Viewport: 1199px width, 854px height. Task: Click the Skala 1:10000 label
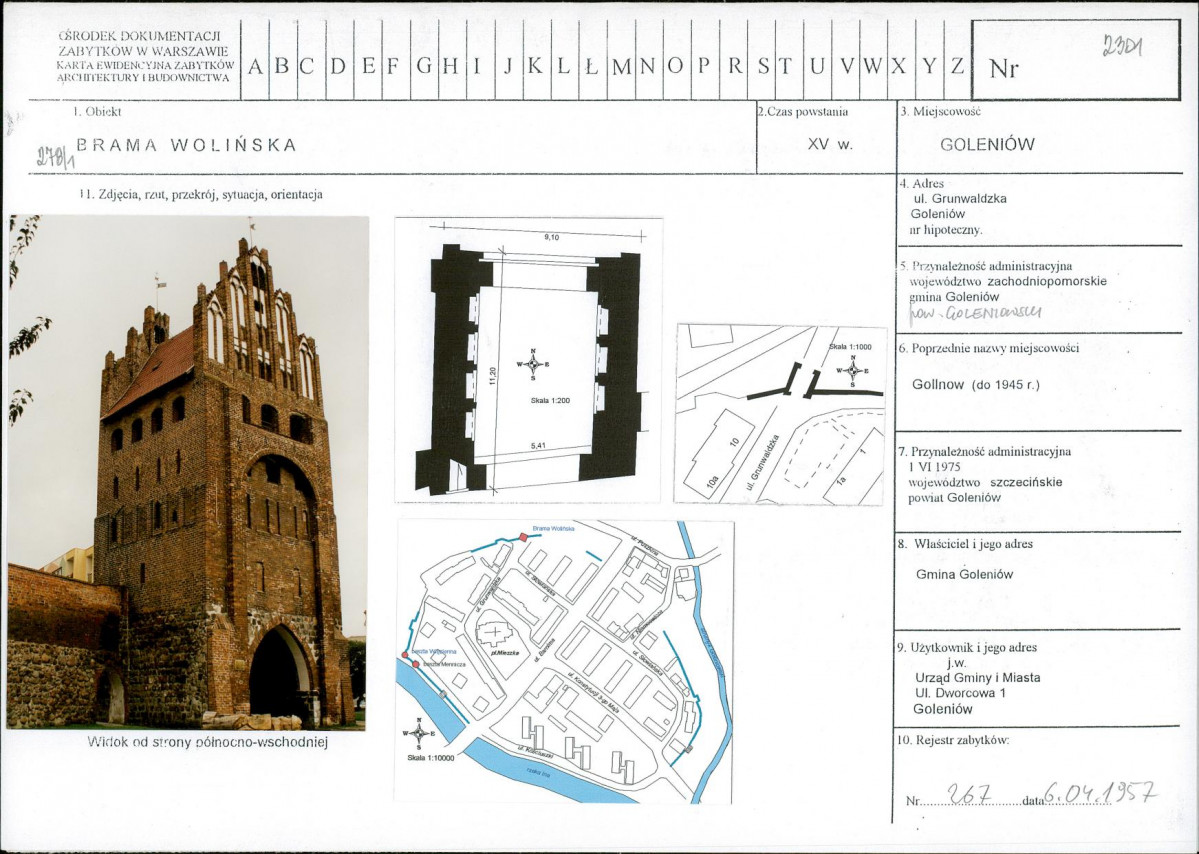click(431, 758)
